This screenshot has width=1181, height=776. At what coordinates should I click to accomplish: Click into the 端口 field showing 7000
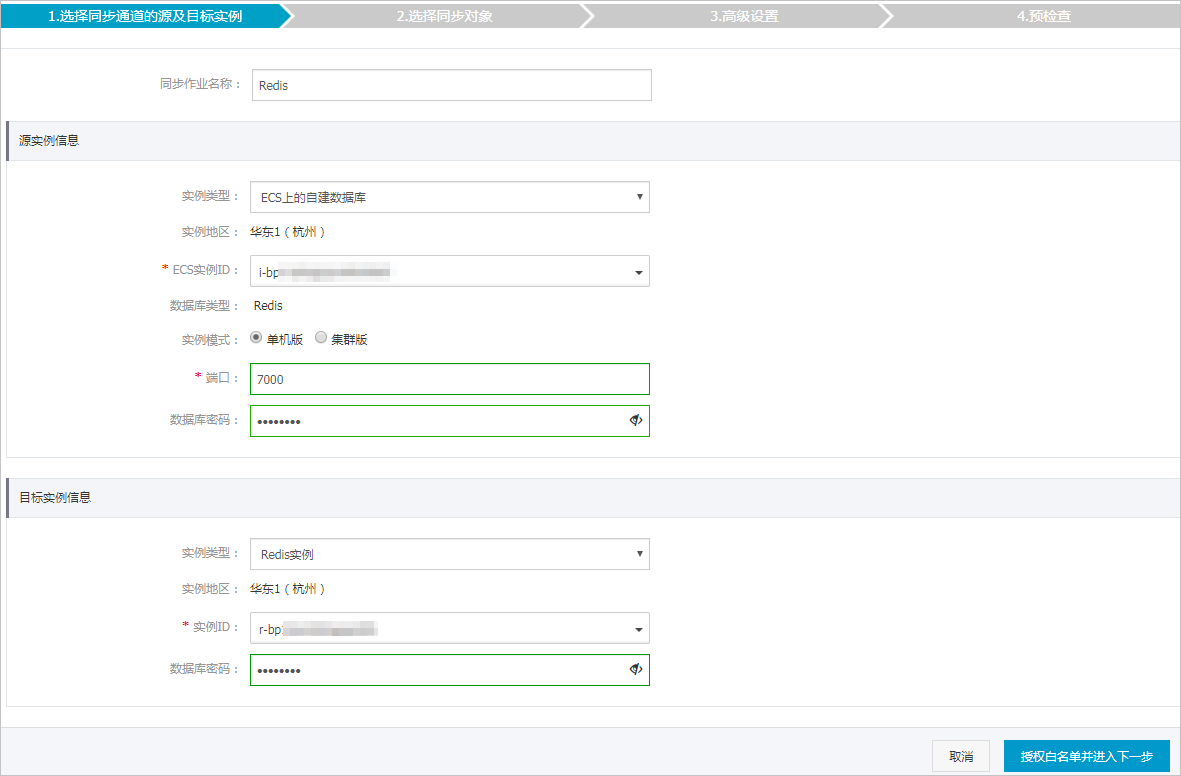tap(450, 379)
